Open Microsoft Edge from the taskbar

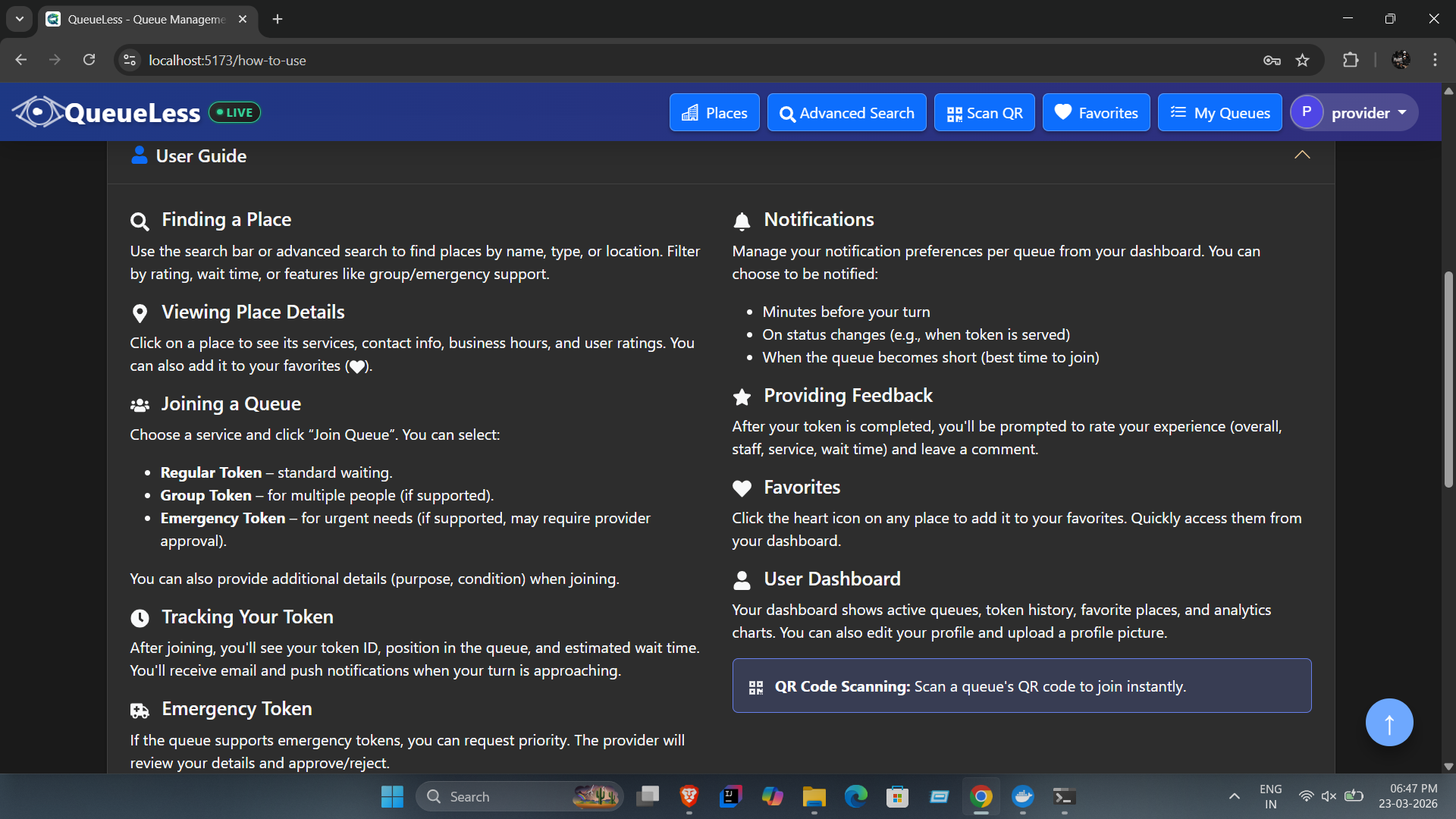pos(855,797)
